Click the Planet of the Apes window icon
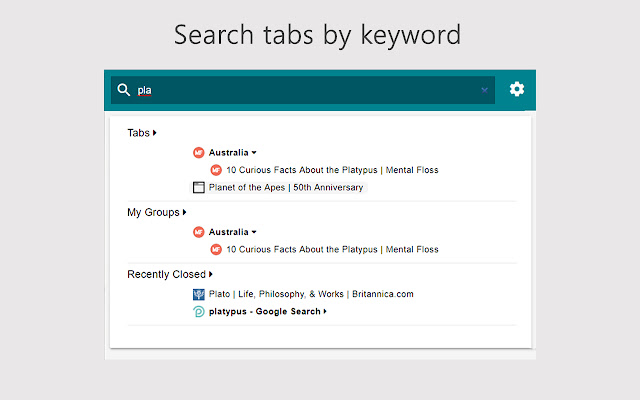The height and width of the screenshot is (400, 640). 199,187
